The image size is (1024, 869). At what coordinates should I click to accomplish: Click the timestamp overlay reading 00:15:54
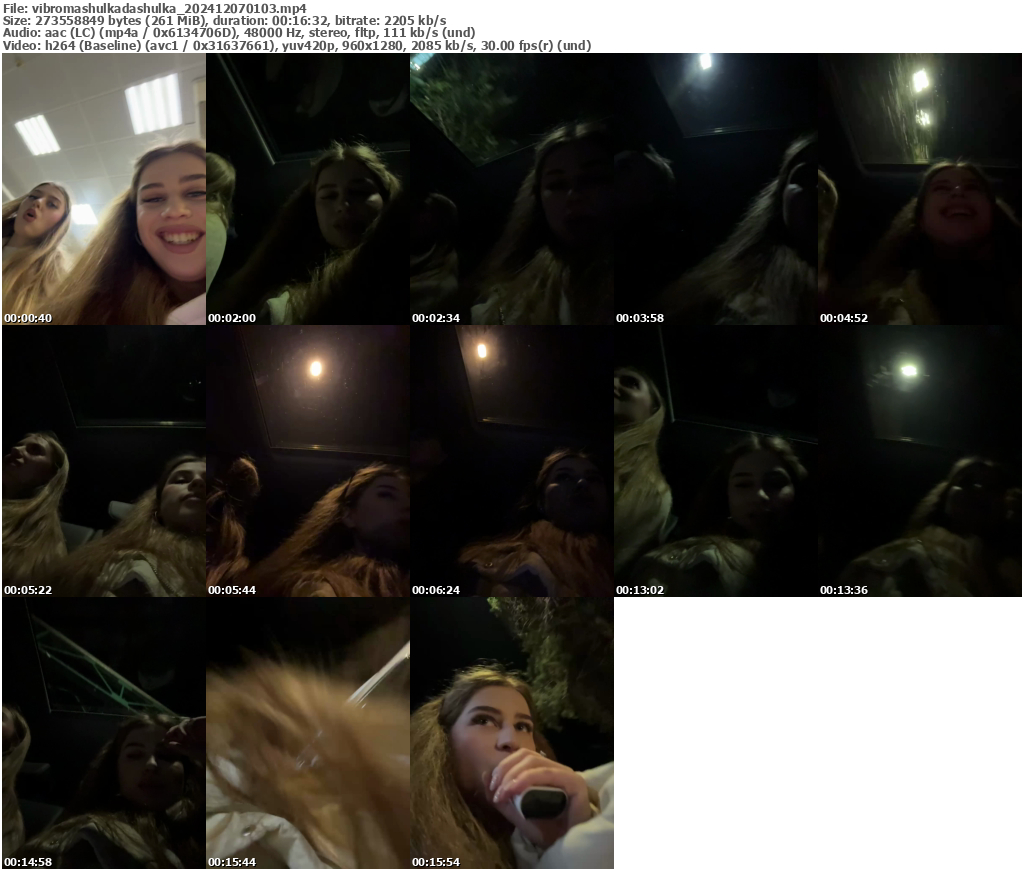click(x=438, y=860)
